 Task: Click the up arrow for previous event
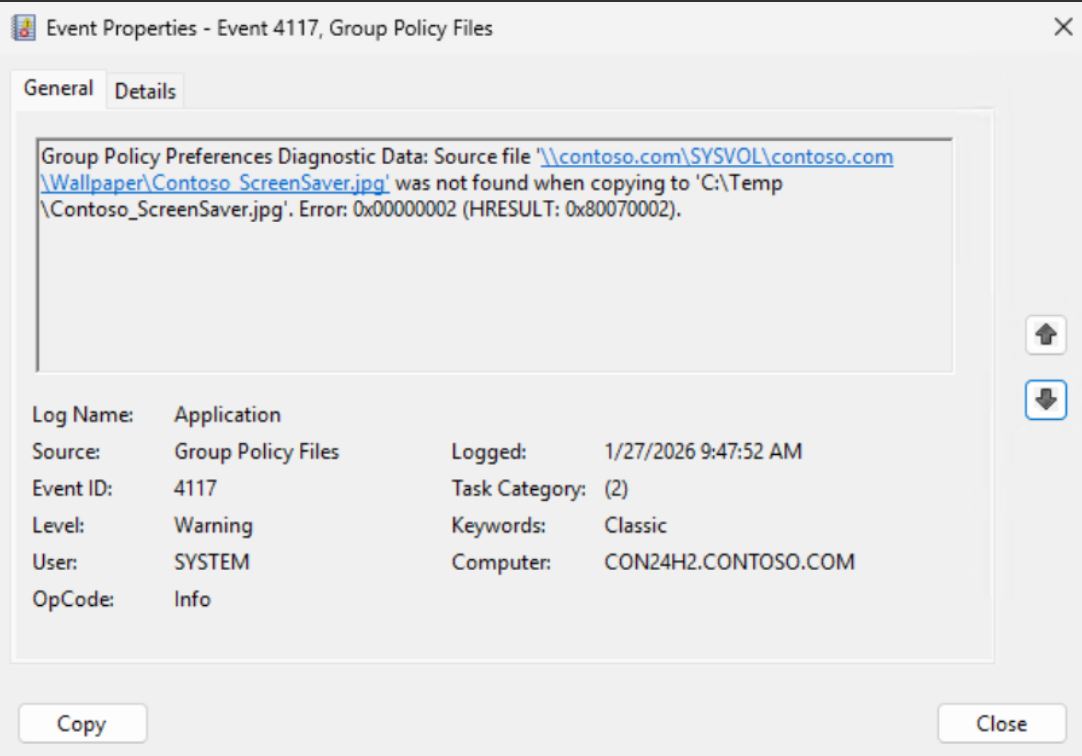tap(1045, 338)
